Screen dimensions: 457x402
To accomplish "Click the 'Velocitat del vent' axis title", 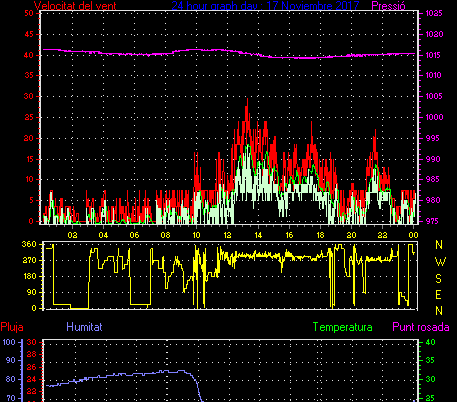I will pyautogui.click(x=75, y=6).
